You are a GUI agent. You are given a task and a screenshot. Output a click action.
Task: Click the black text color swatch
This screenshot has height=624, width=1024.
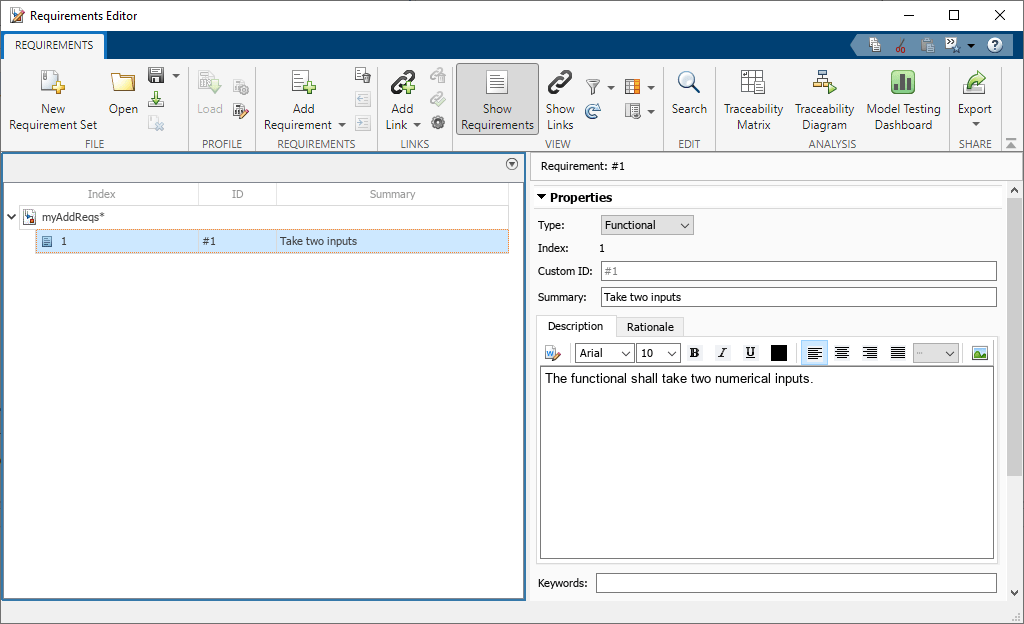[779, 353]
